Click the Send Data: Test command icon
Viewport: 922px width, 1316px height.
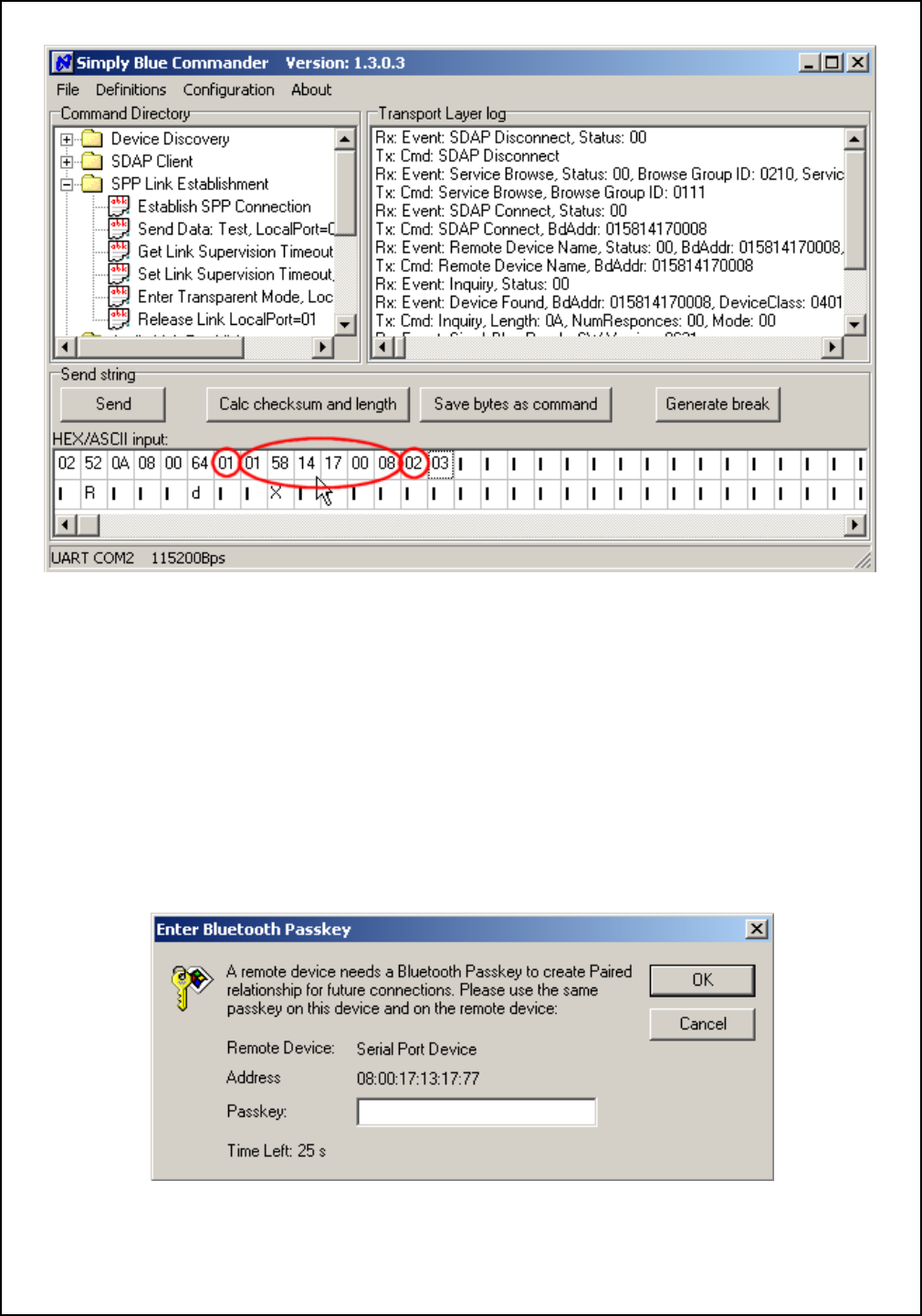pos(119,229)
